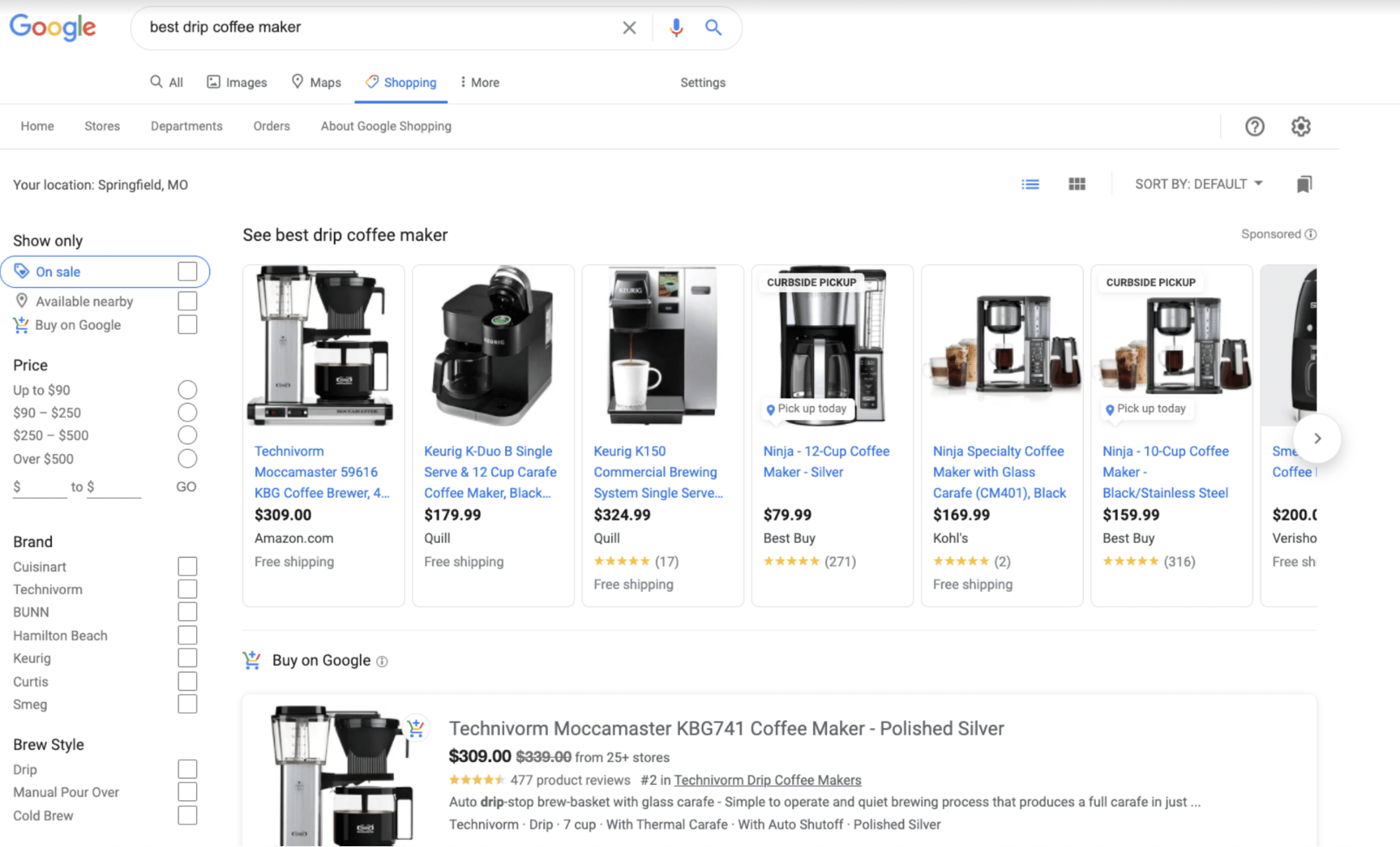Start the search via the magnifier icon
Viewport: 1400px width, 847px height.
click(713, 27)
